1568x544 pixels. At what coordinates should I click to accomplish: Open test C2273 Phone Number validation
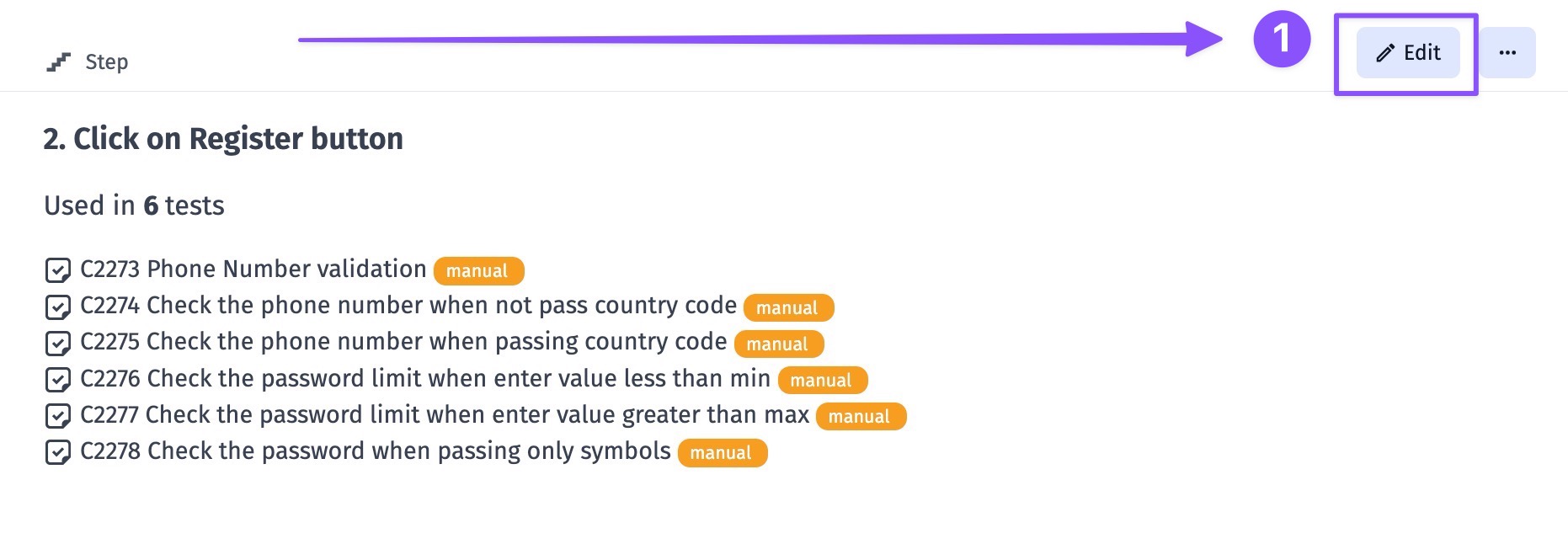pos(253,269)
